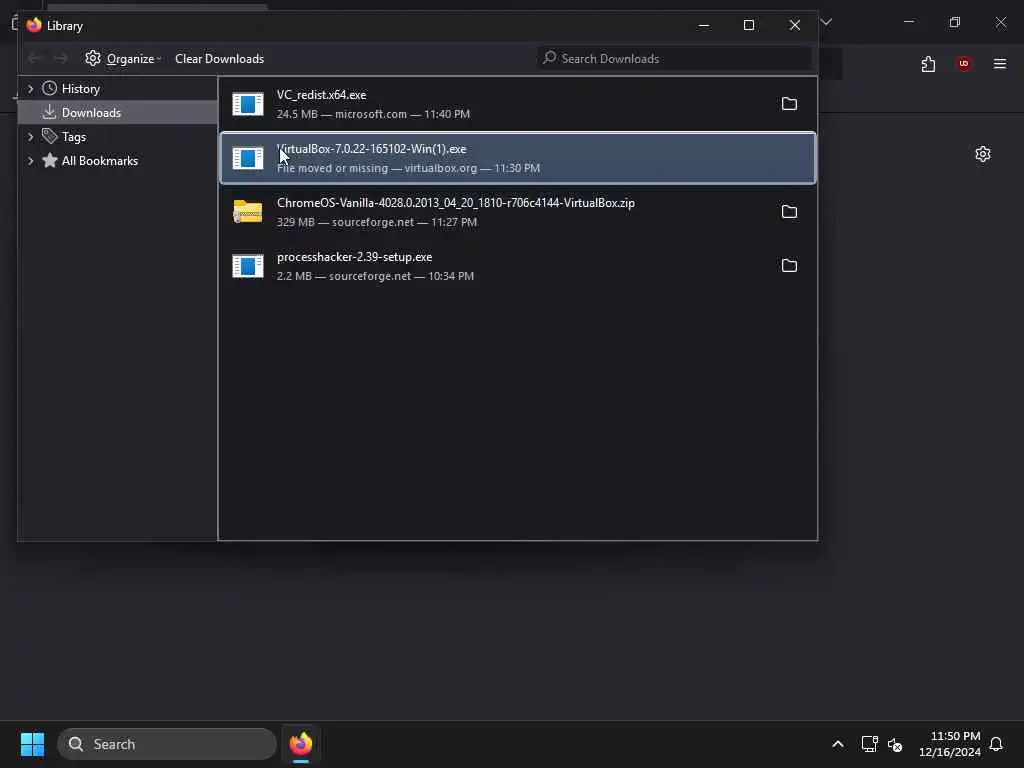1024x768 pixels.
Task: Show ChromeOS-Vanilla zip file in folder
Action: coord(789,212)
